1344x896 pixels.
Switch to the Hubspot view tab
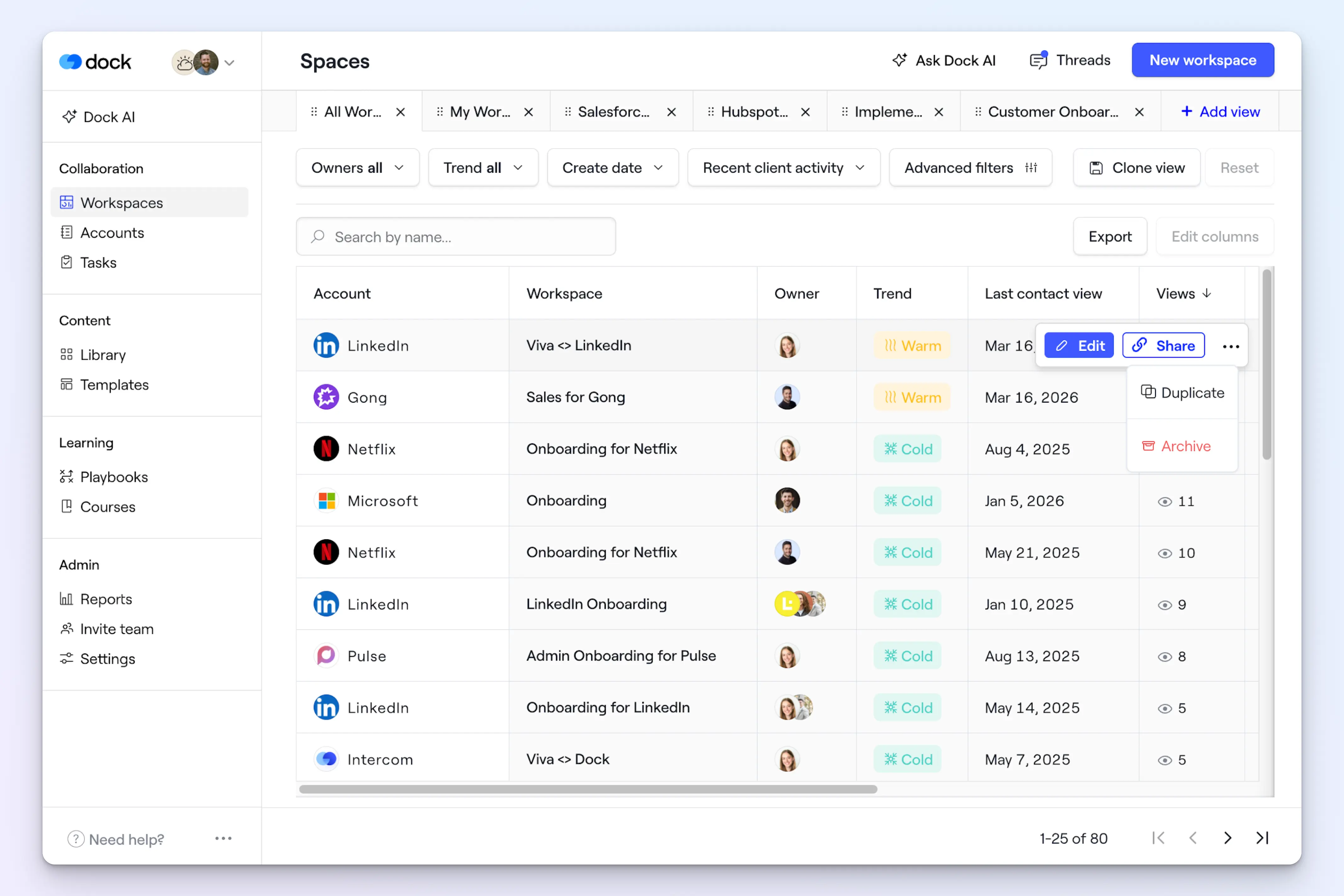click(x=754, y=112)
